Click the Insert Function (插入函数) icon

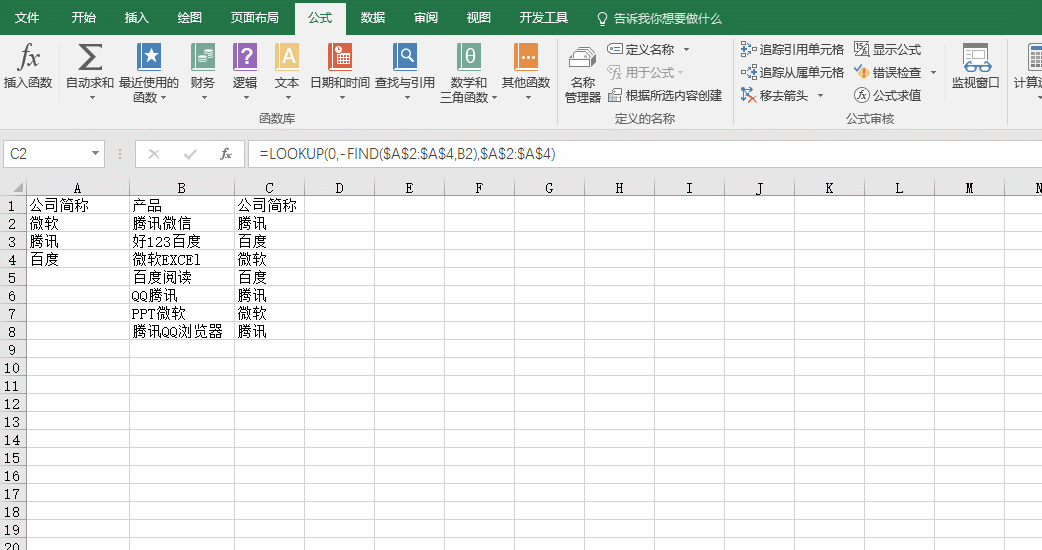point(28,60)
